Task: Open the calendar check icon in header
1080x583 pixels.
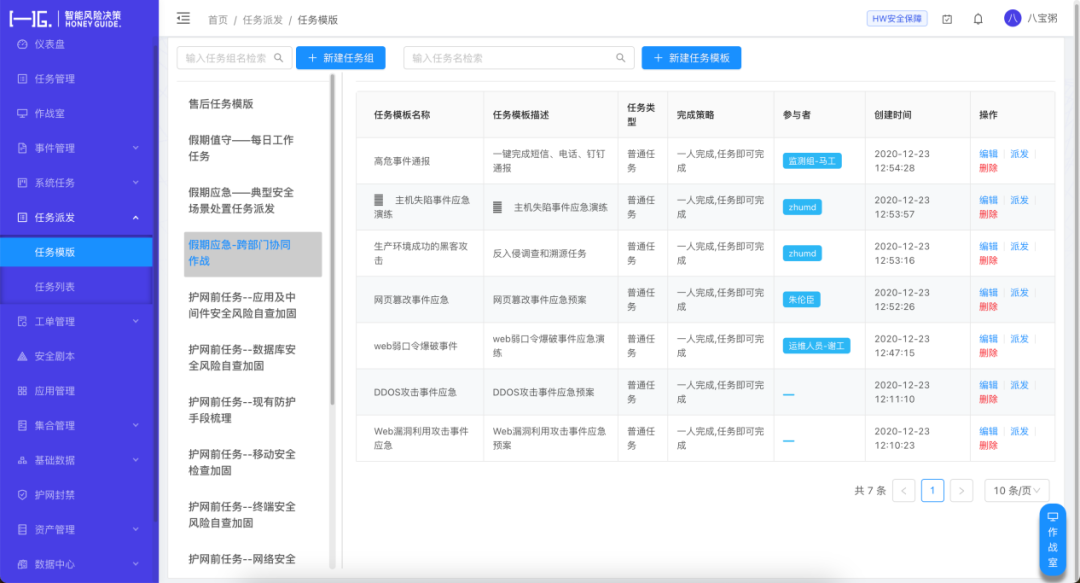Action: point(947,19)
